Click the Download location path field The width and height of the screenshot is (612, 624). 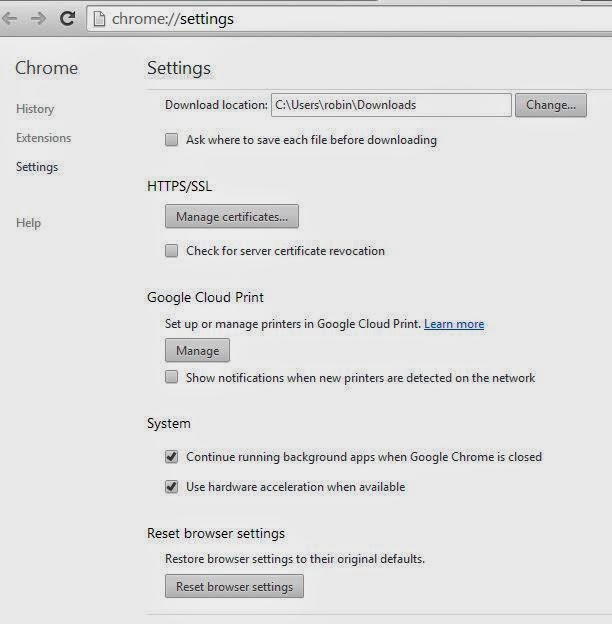tap(391, 105)
